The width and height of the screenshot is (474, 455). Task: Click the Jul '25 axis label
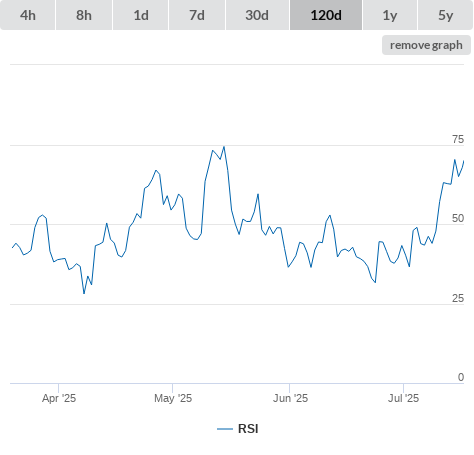pyautogui.click(x=403, y=398)
